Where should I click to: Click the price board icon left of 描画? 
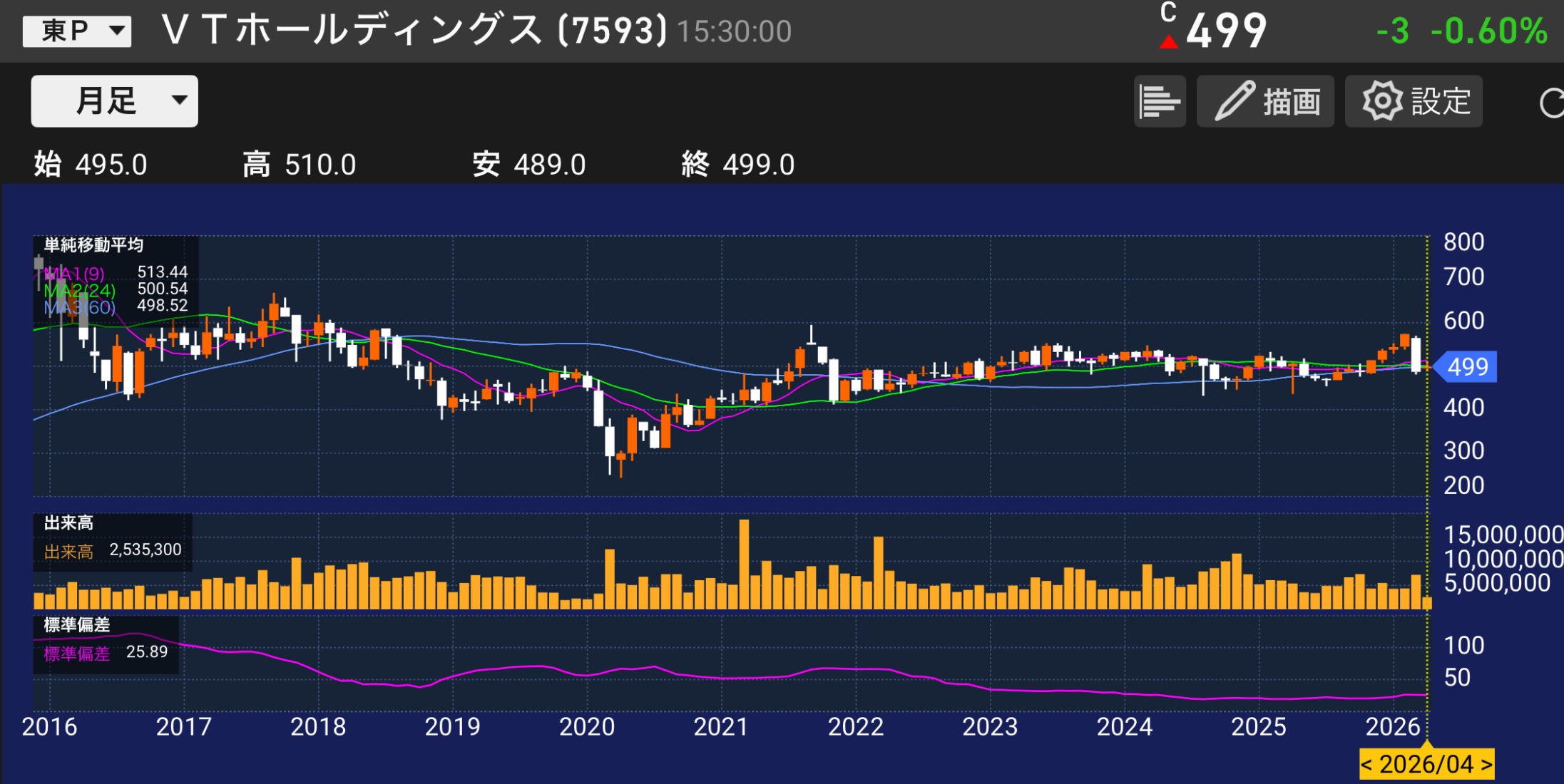[x=1160, y=100]
